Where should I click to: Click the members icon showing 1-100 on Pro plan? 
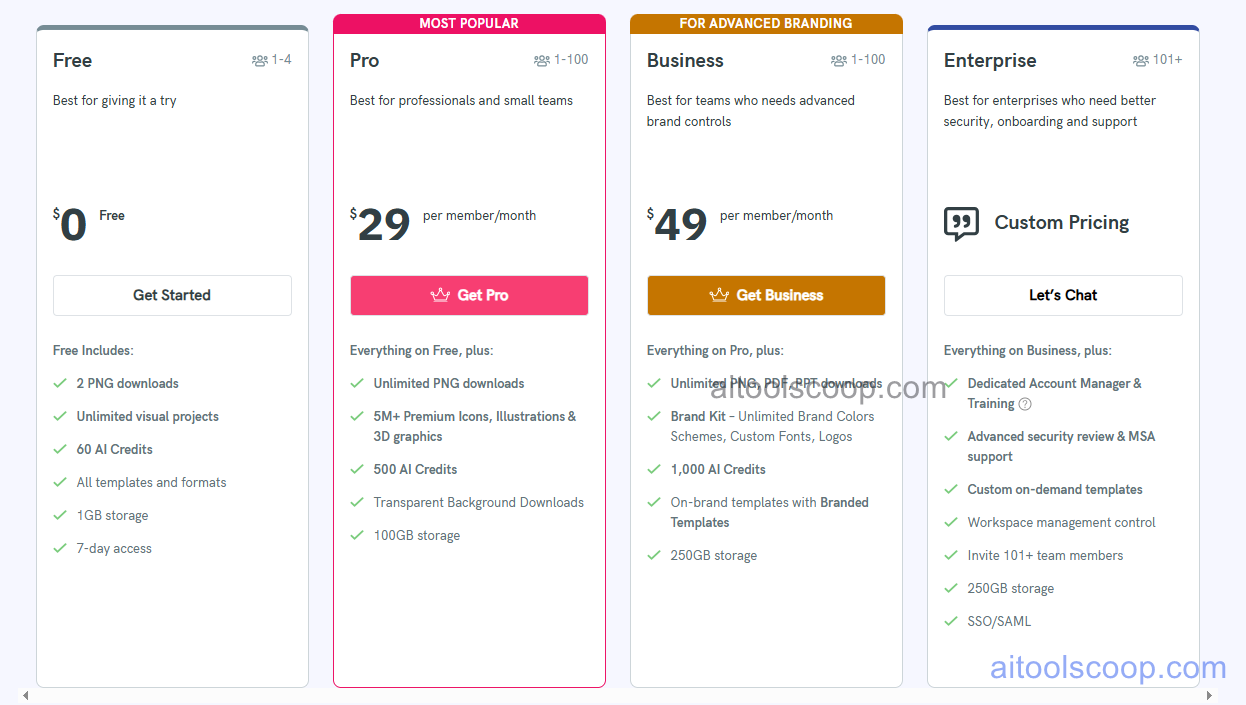click(x=541, y=60)
